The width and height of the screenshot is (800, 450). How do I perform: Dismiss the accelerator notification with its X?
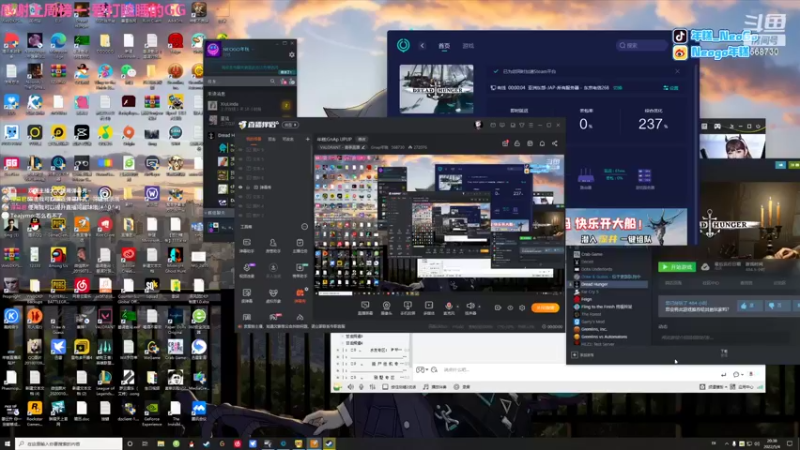677,71
